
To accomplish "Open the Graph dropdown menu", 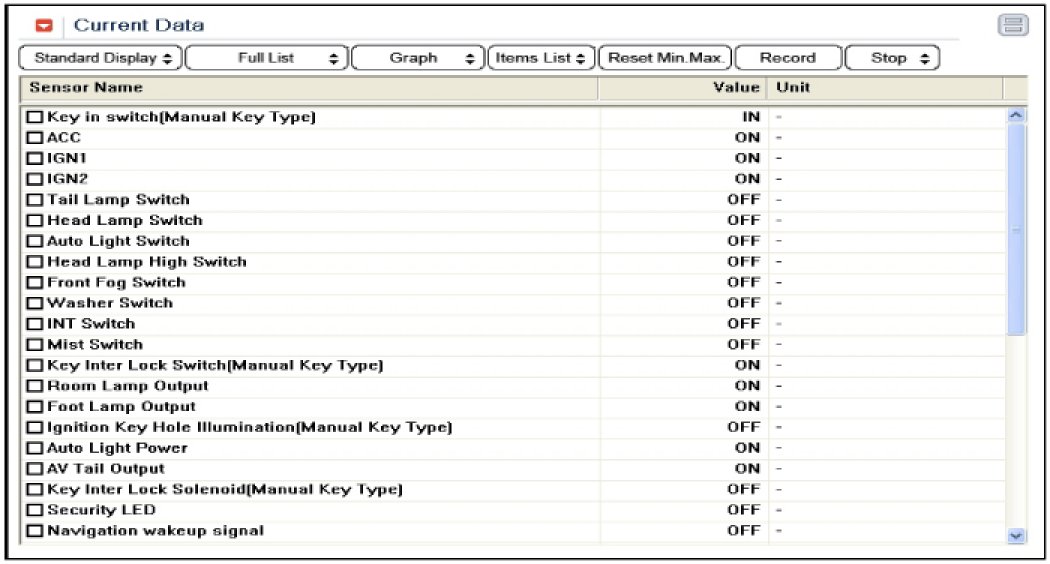I will (418, 58).
